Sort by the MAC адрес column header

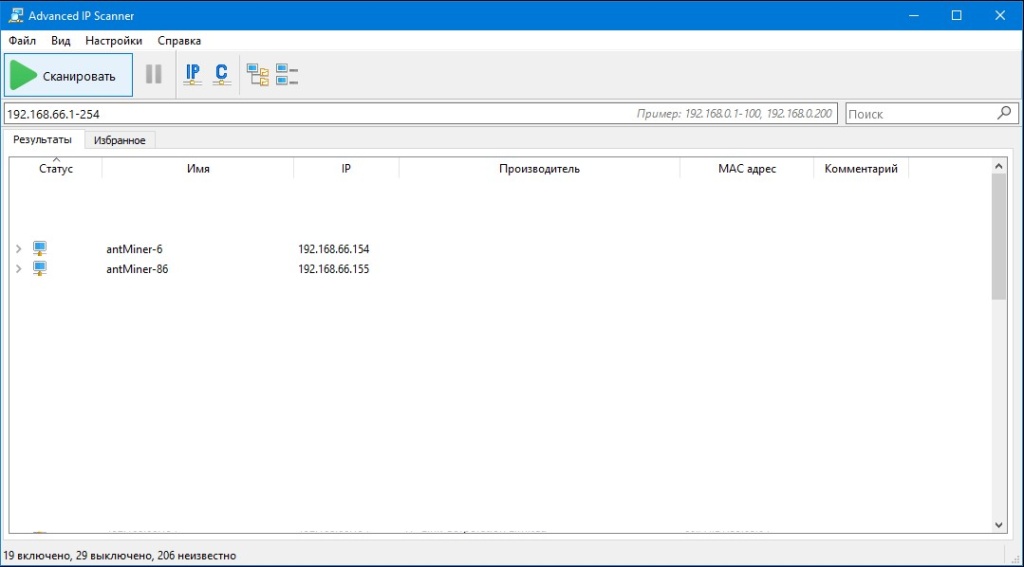747,169
